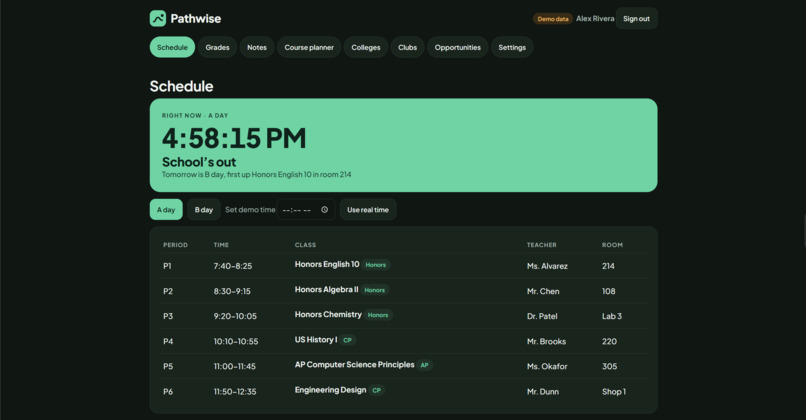
Task: Click room Shop 1 cell
Action: pos(614,392)
